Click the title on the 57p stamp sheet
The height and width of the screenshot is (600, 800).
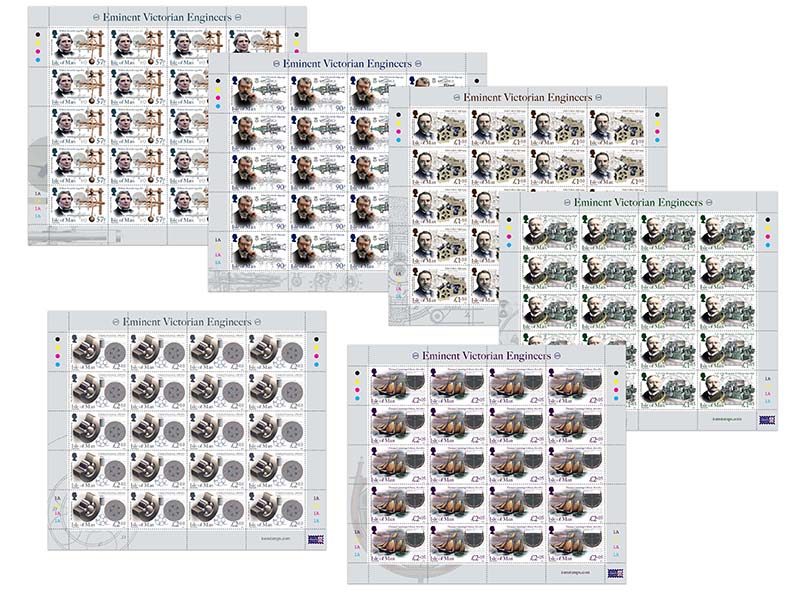(167, 17)
